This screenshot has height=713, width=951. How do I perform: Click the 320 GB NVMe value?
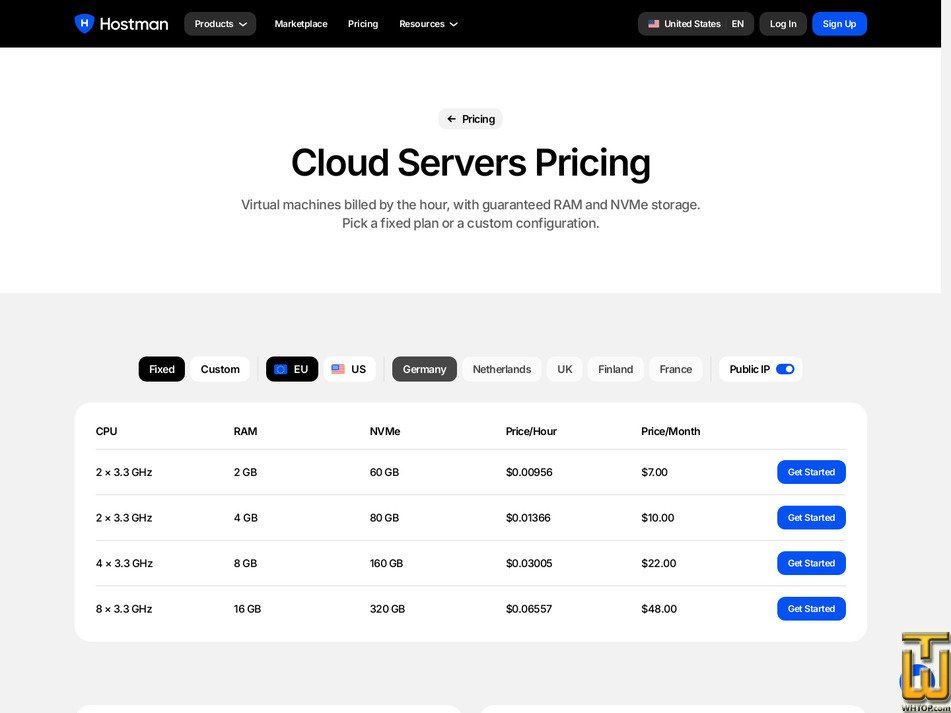[x=388, y=608]
